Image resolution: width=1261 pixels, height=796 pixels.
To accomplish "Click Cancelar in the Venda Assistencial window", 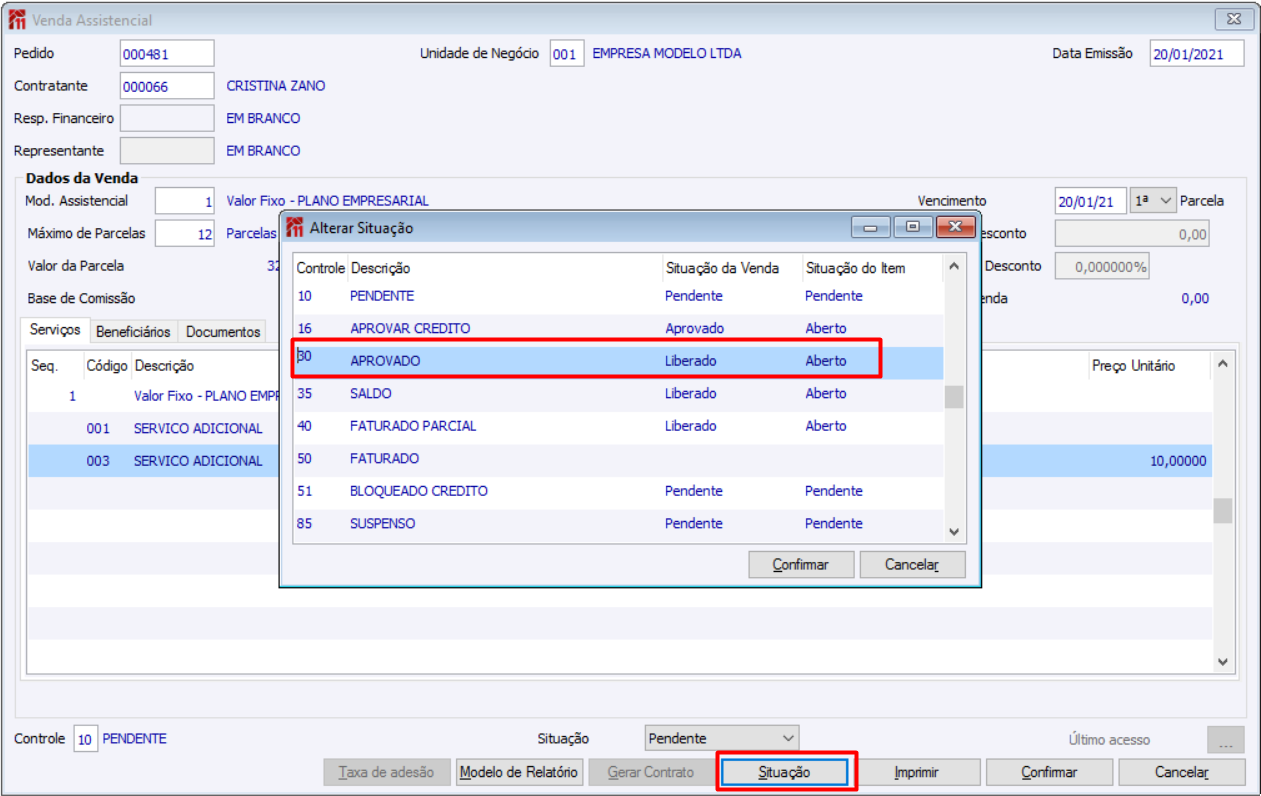I will point(1181,772).
